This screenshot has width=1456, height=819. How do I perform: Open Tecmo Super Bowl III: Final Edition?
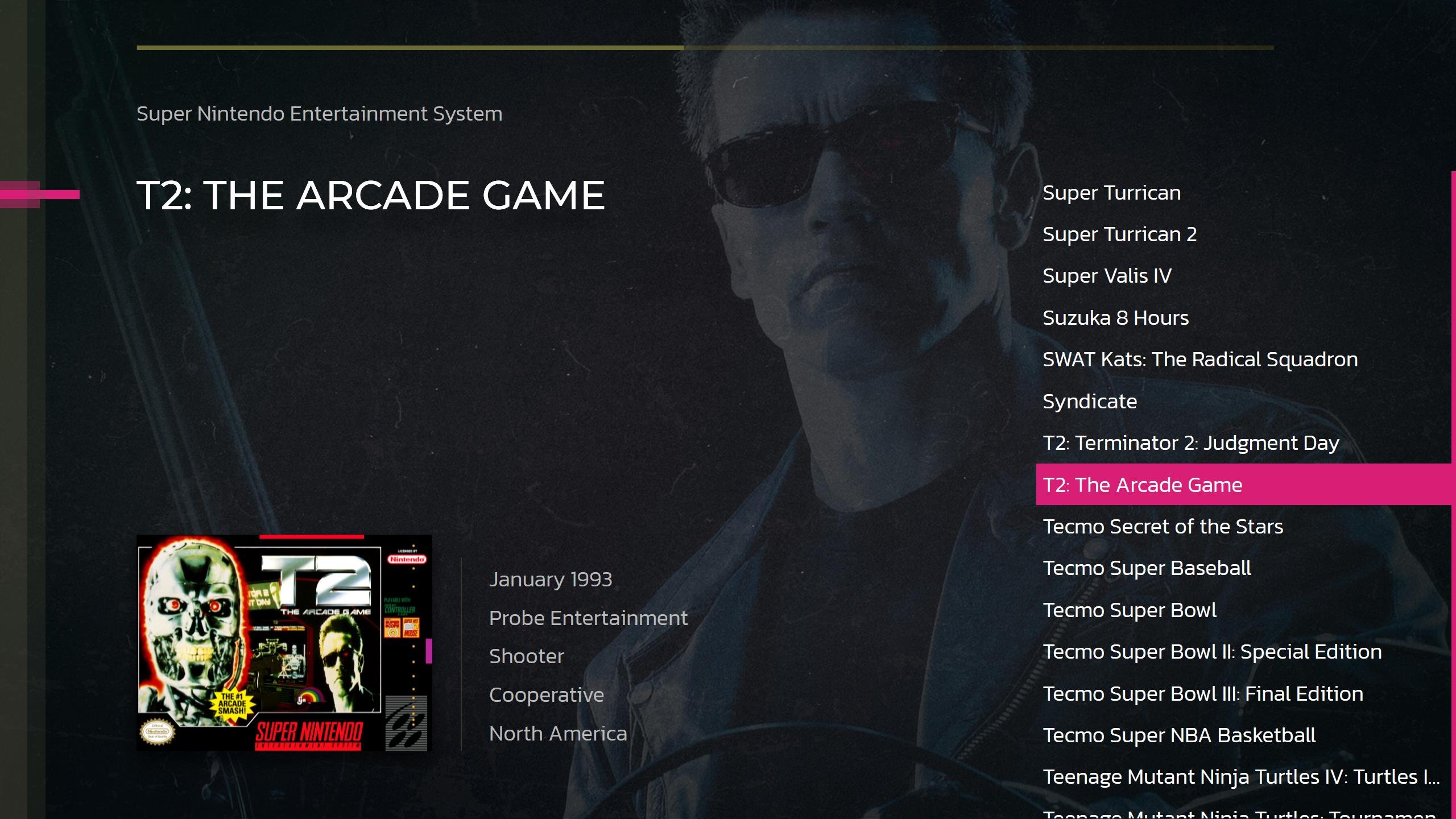(x=1203, y=694)
